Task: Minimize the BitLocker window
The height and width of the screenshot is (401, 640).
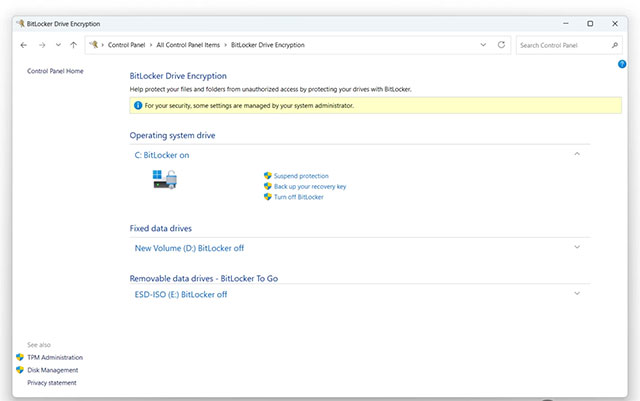Action: [566, 24]
